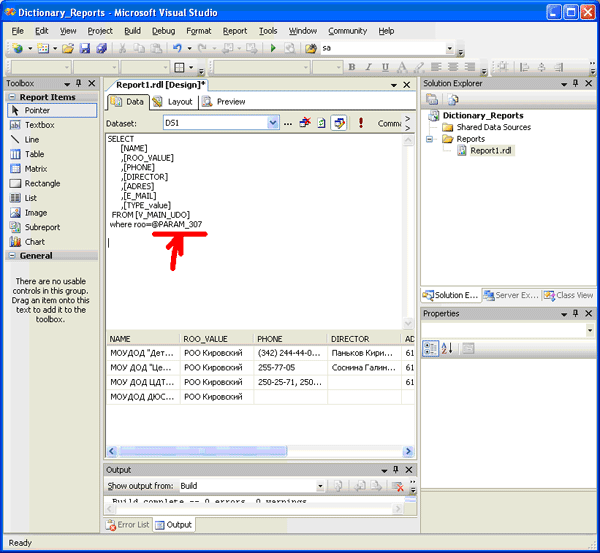The image size is (600, 553).
Task: Switch to the Data tab
Action: click(127, 102)
